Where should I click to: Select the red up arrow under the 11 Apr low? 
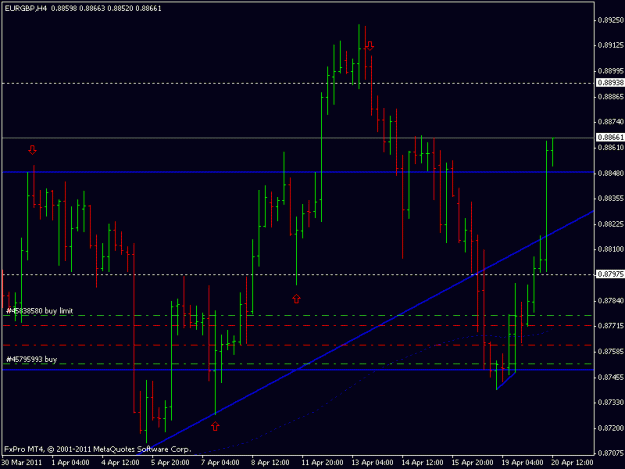(296, 298)
